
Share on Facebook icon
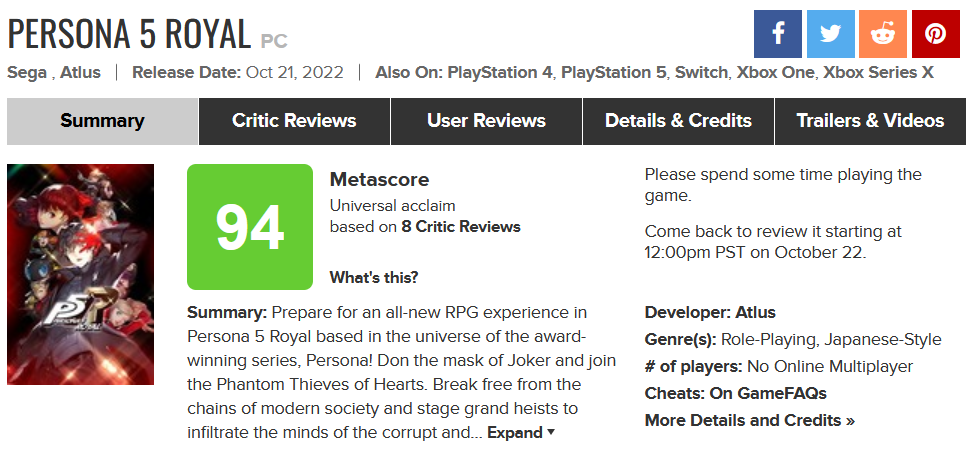coord(778,34)
